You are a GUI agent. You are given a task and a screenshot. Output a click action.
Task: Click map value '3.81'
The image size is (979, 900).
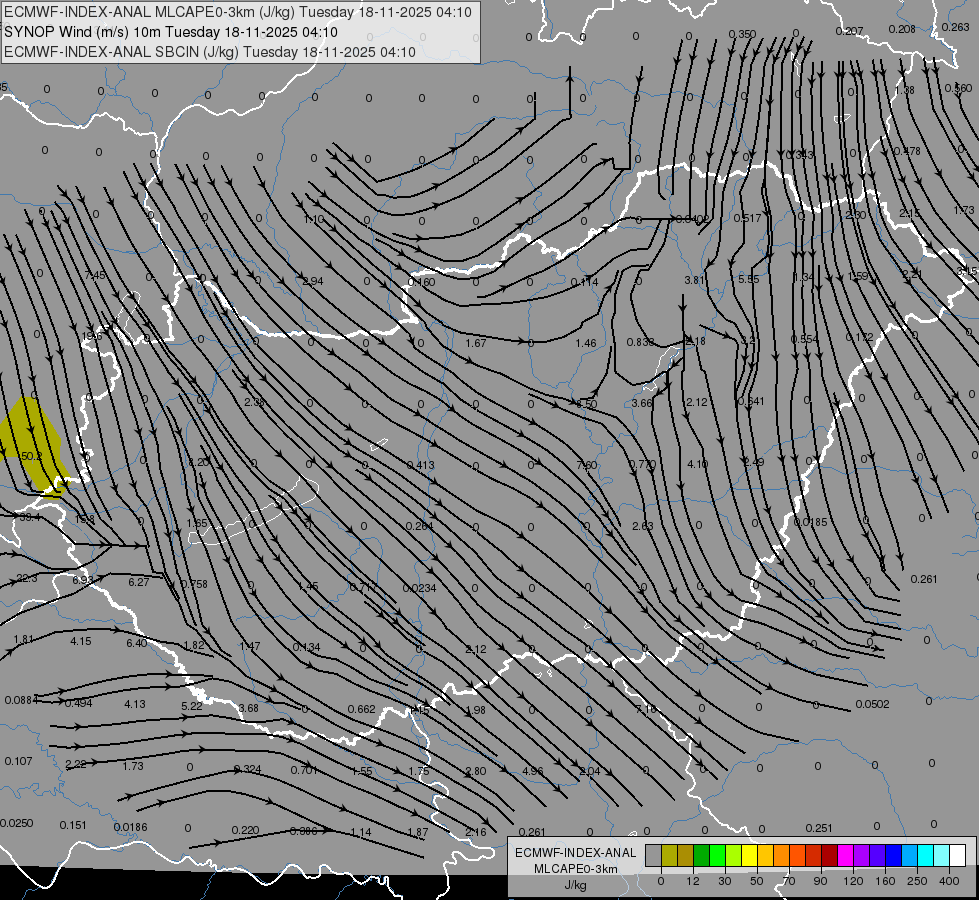[694, 280]
